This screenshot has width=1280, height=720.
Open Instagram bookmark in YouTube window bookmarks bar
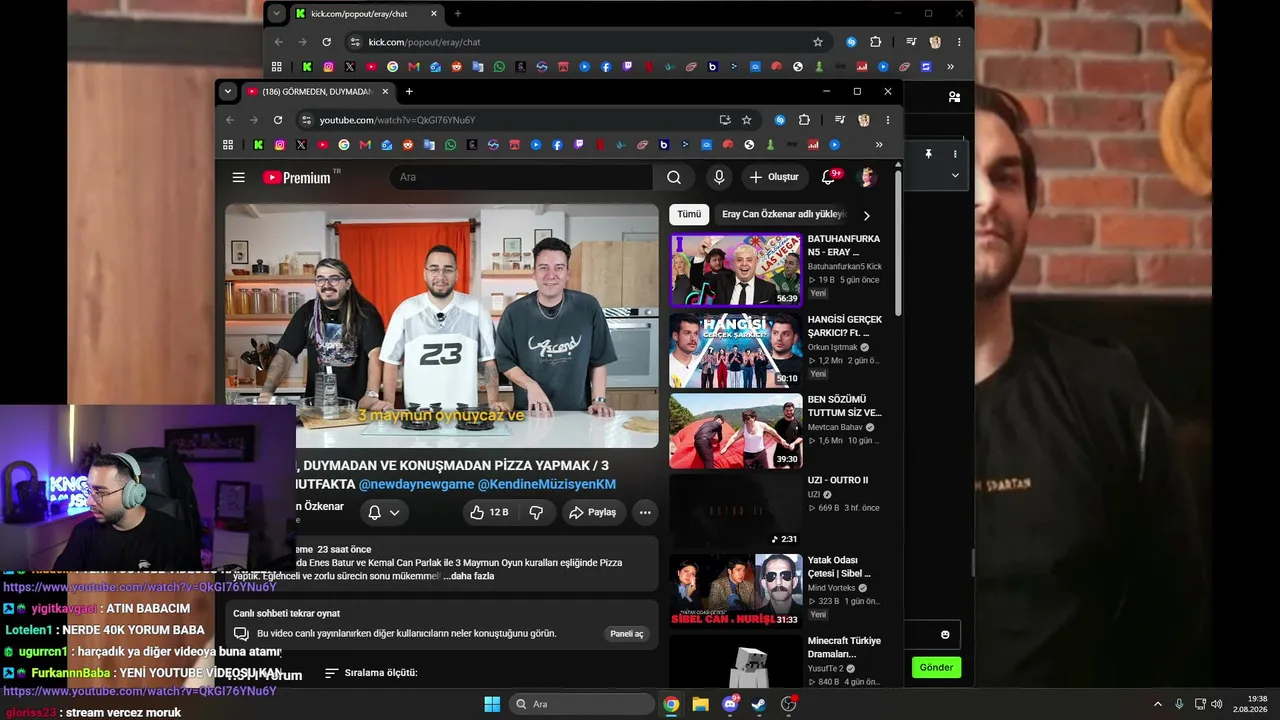279,145
